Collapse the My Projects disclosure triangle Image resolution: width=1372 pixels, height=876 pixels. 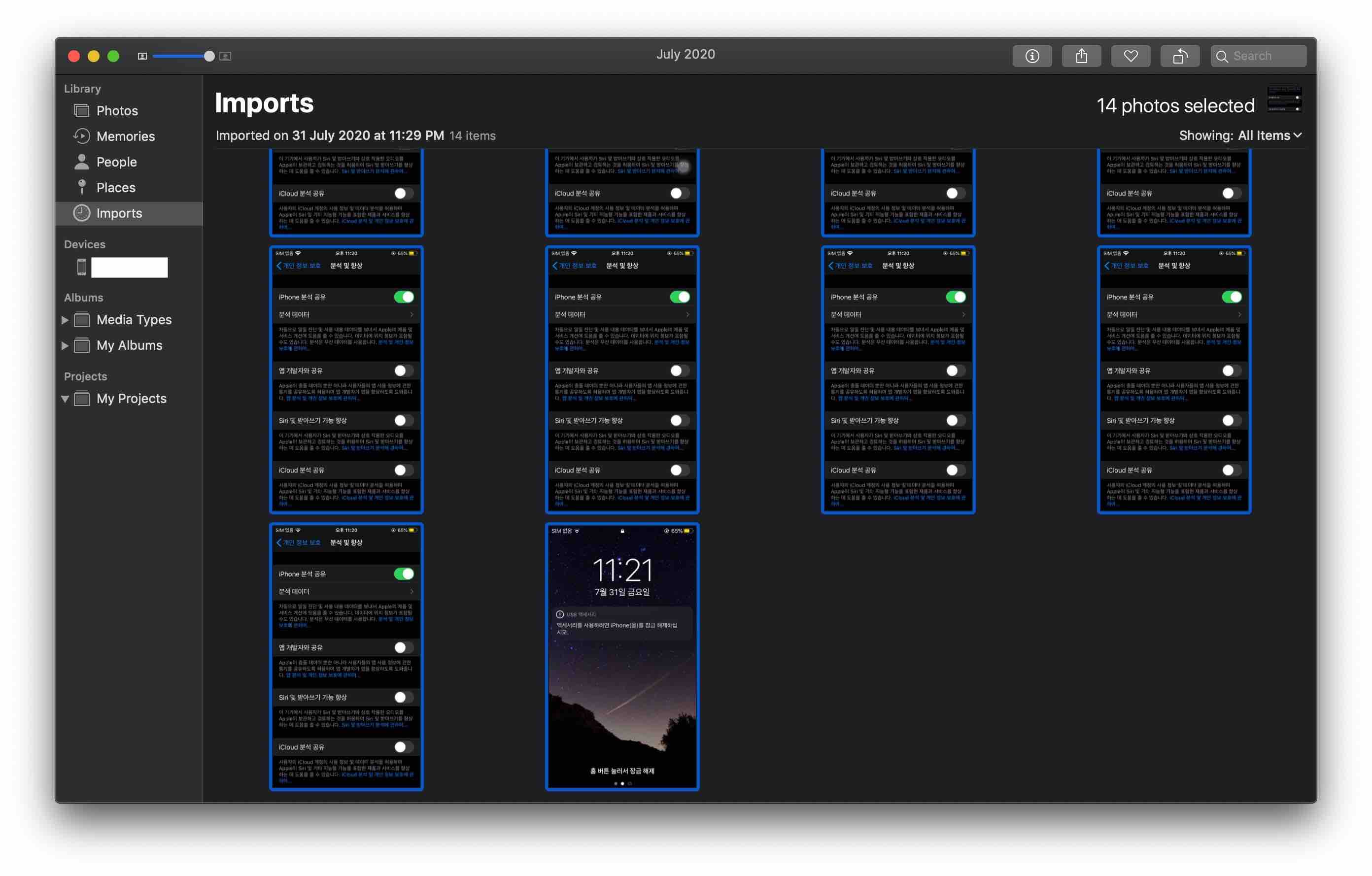click(65, 399)
